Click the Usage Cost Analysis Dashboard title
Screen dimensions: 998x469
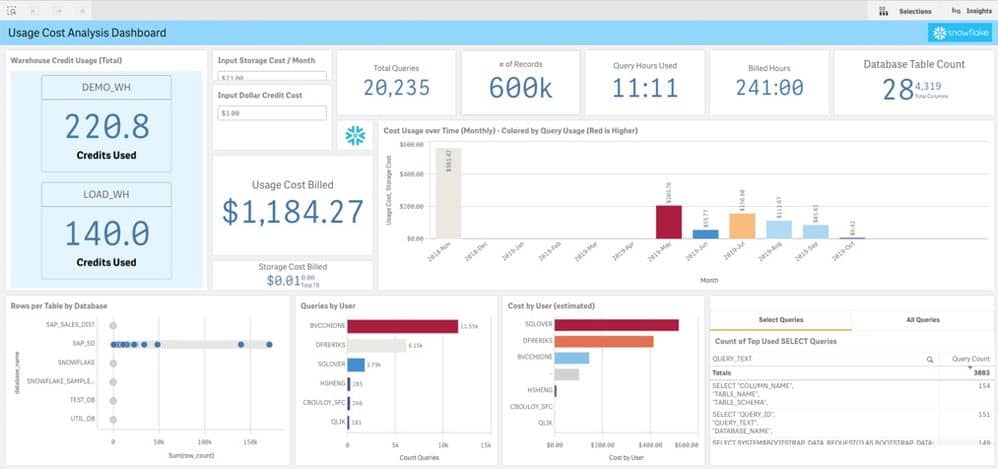point(87,32)
